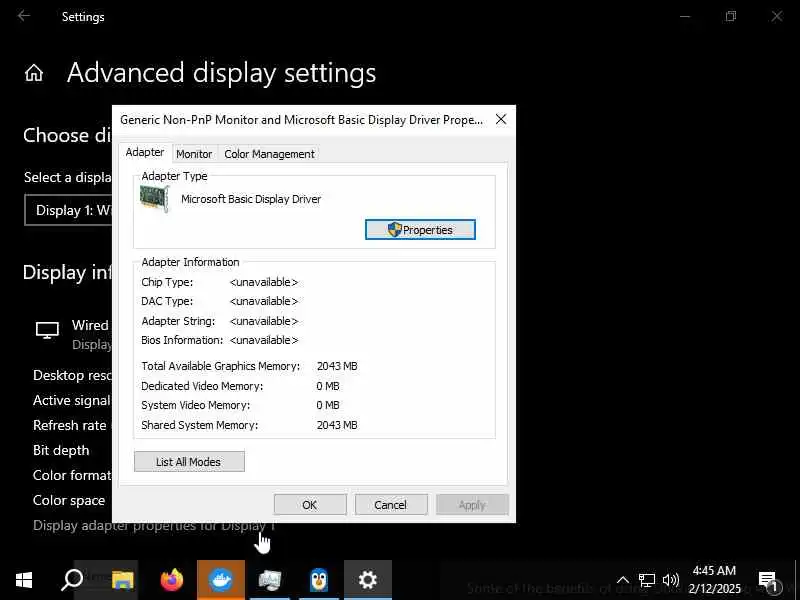
Task: Confirm dialog with OK button
Action: [x=310, y=505]
